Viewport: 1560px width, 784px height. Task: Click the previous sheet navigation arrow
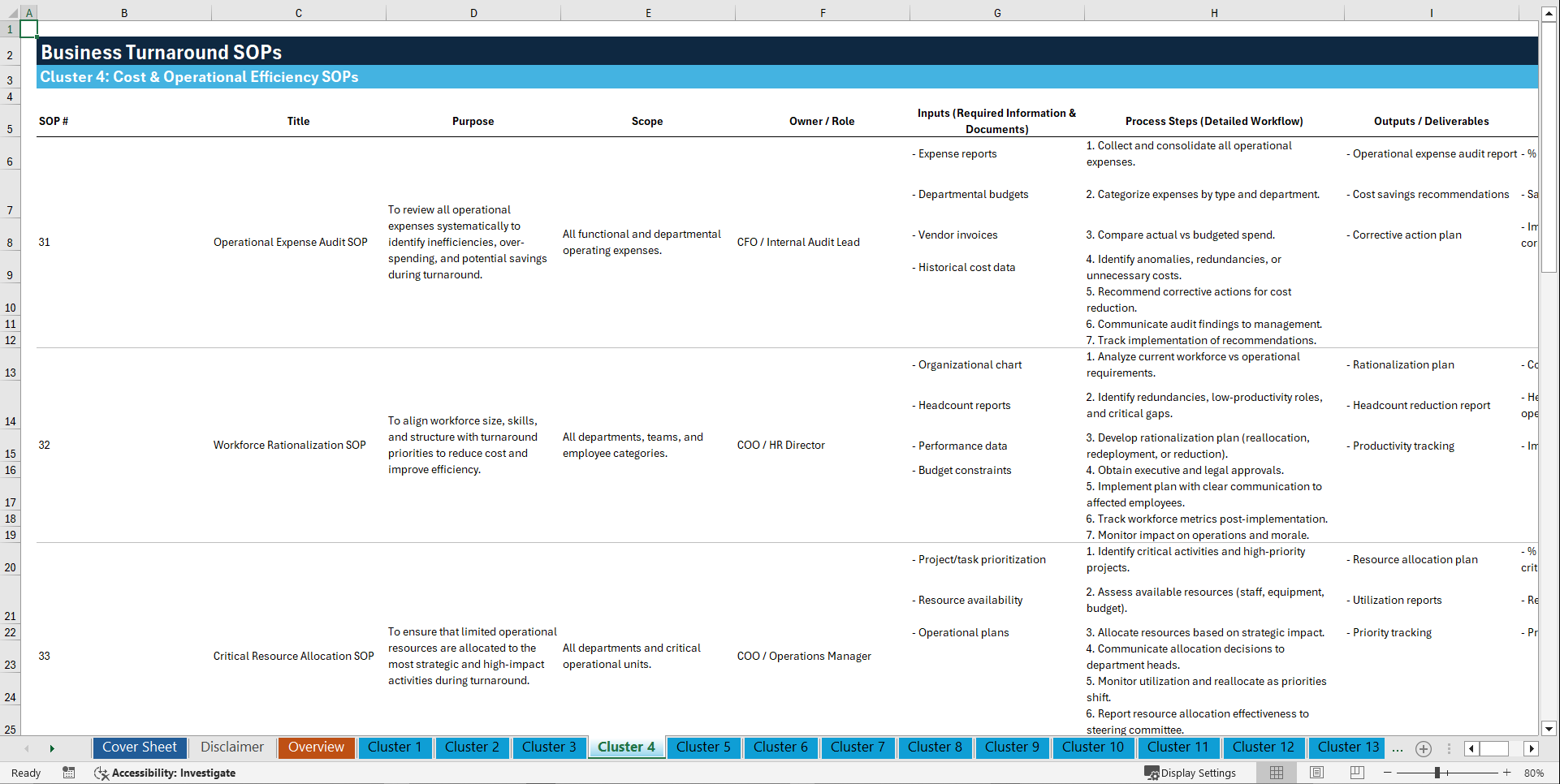[x=28, y=748]
